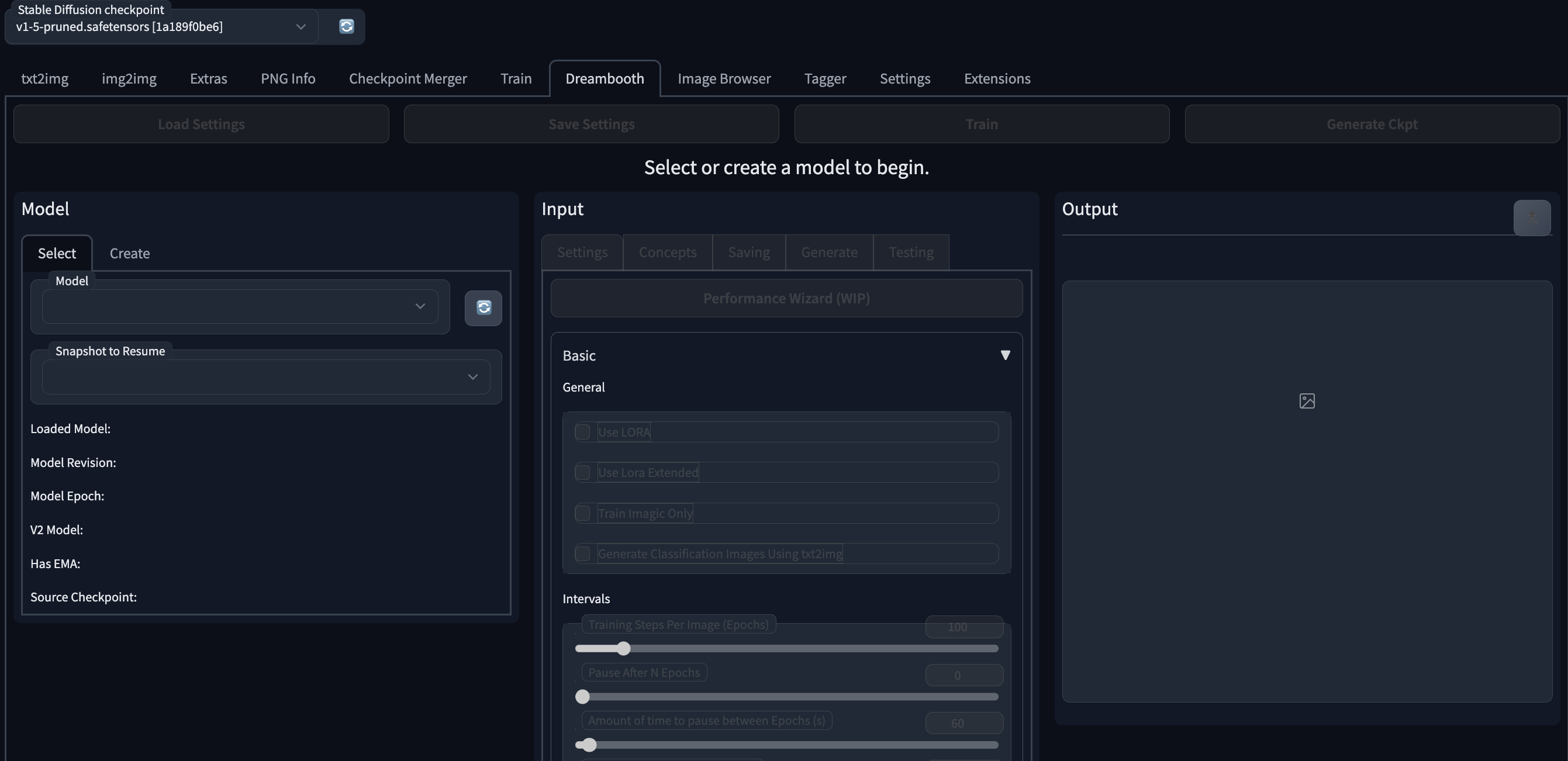Refresh the Dreambooth model list

(x=483, y=308)
